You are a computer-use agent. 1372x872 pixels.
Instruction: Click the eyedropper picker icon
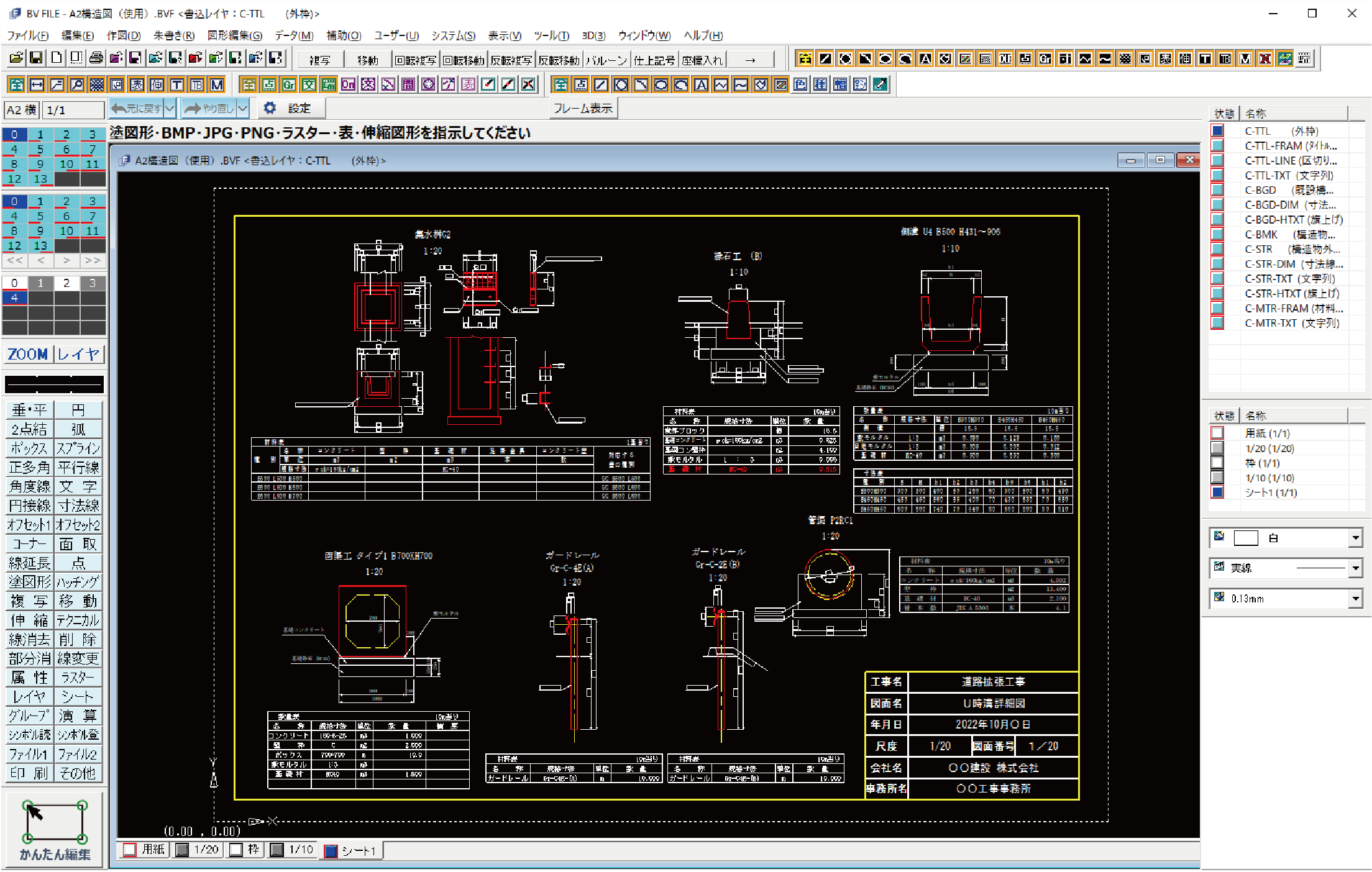point(880,84)
